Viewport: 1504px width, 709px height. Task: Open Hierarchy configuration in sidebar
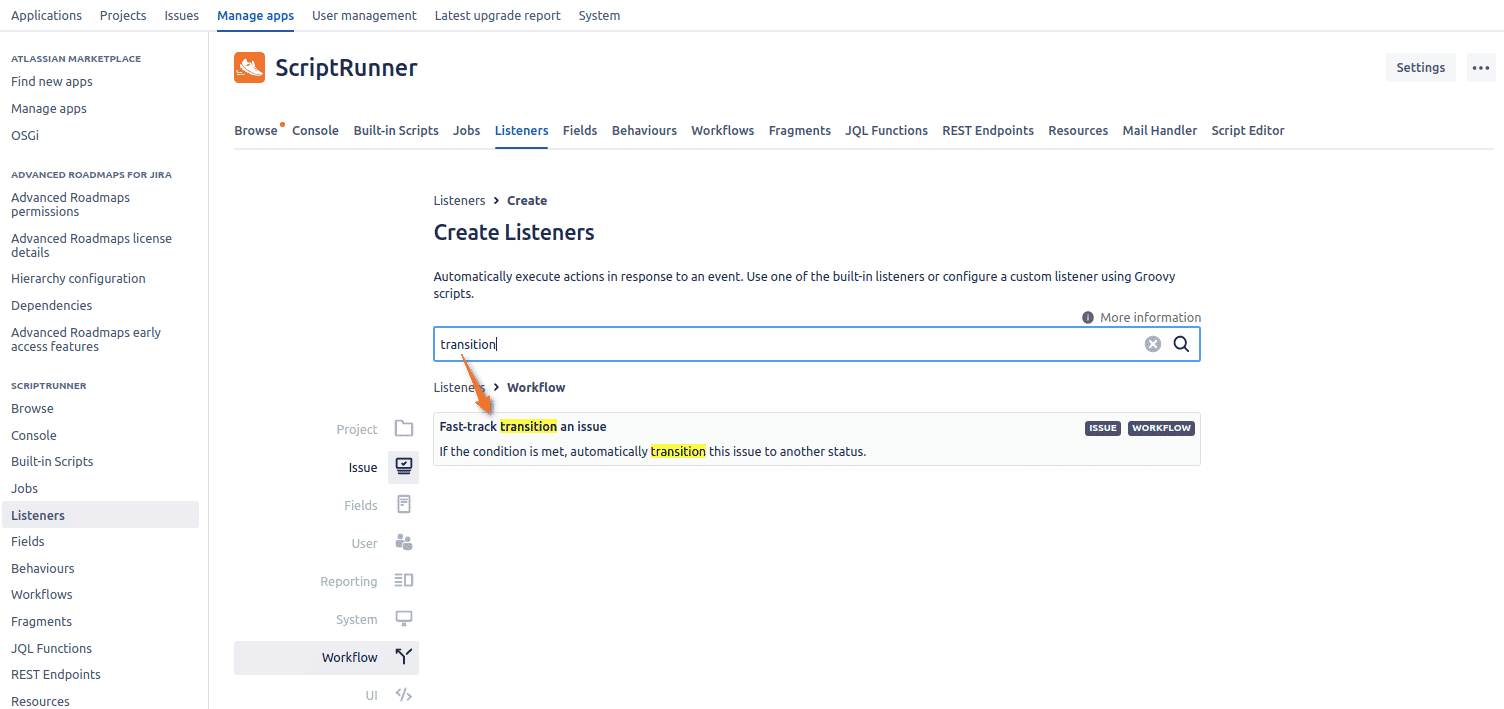78,279
